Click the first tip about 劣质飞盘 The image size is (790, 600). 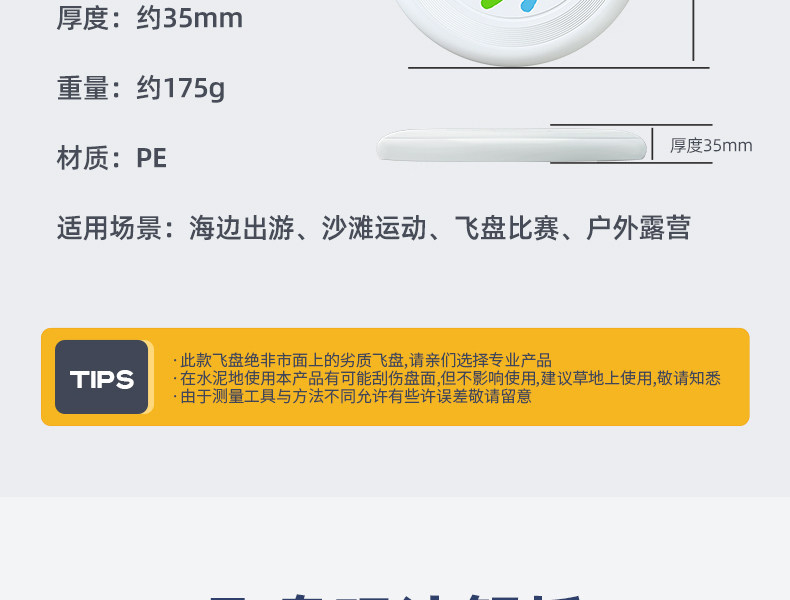click(x=362, y=360)
